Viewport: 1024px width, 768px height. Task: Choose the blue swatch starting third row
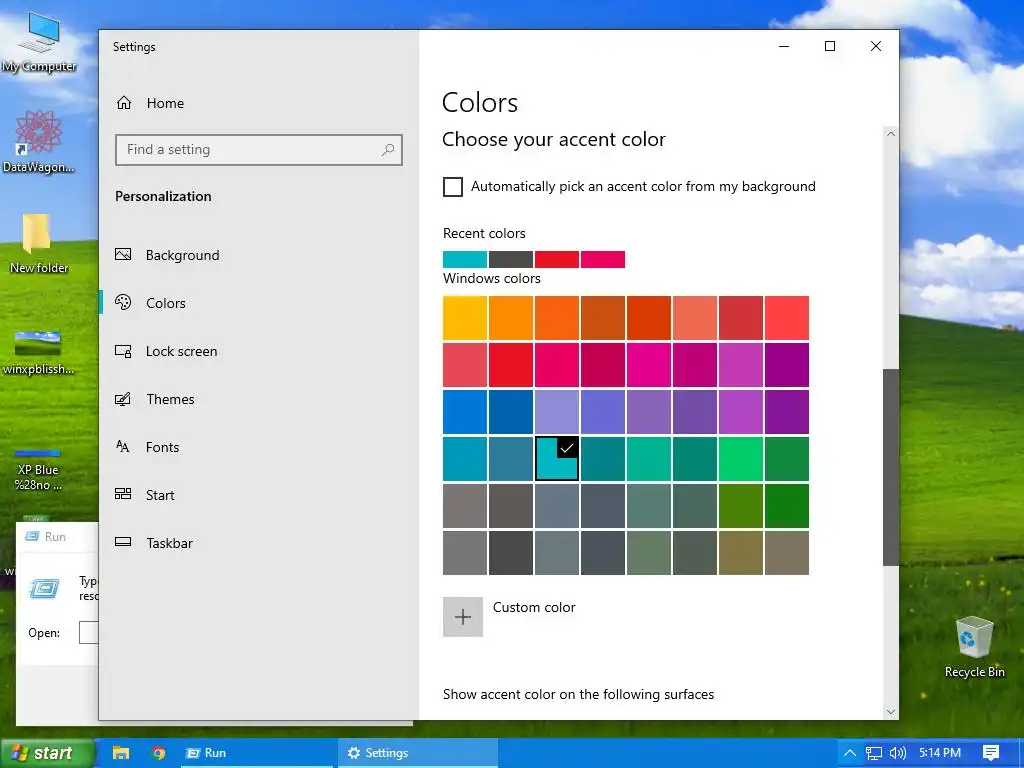coord(464,412)
